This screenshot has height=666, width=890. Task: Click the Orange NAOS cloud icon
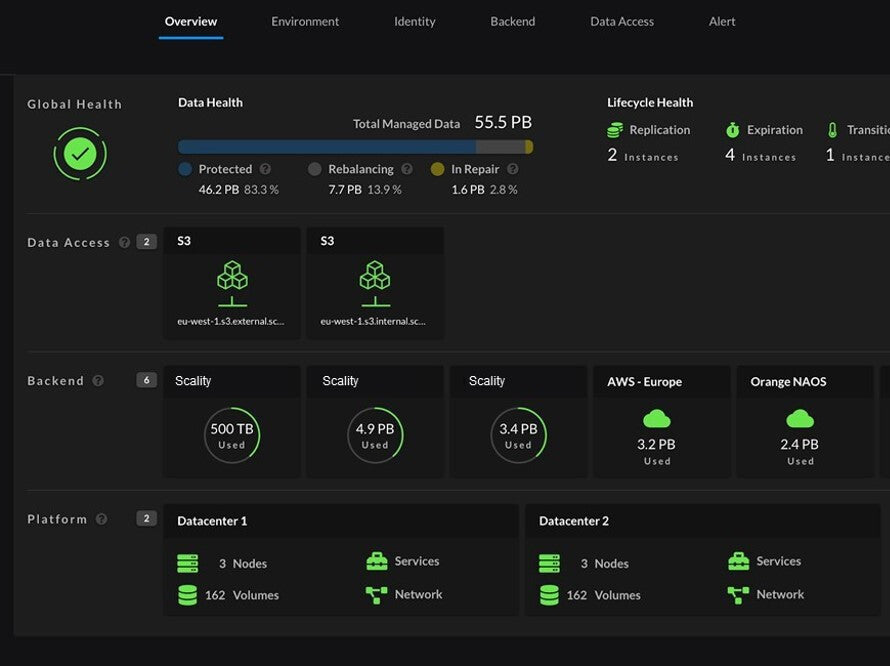(x=800, y=418)
